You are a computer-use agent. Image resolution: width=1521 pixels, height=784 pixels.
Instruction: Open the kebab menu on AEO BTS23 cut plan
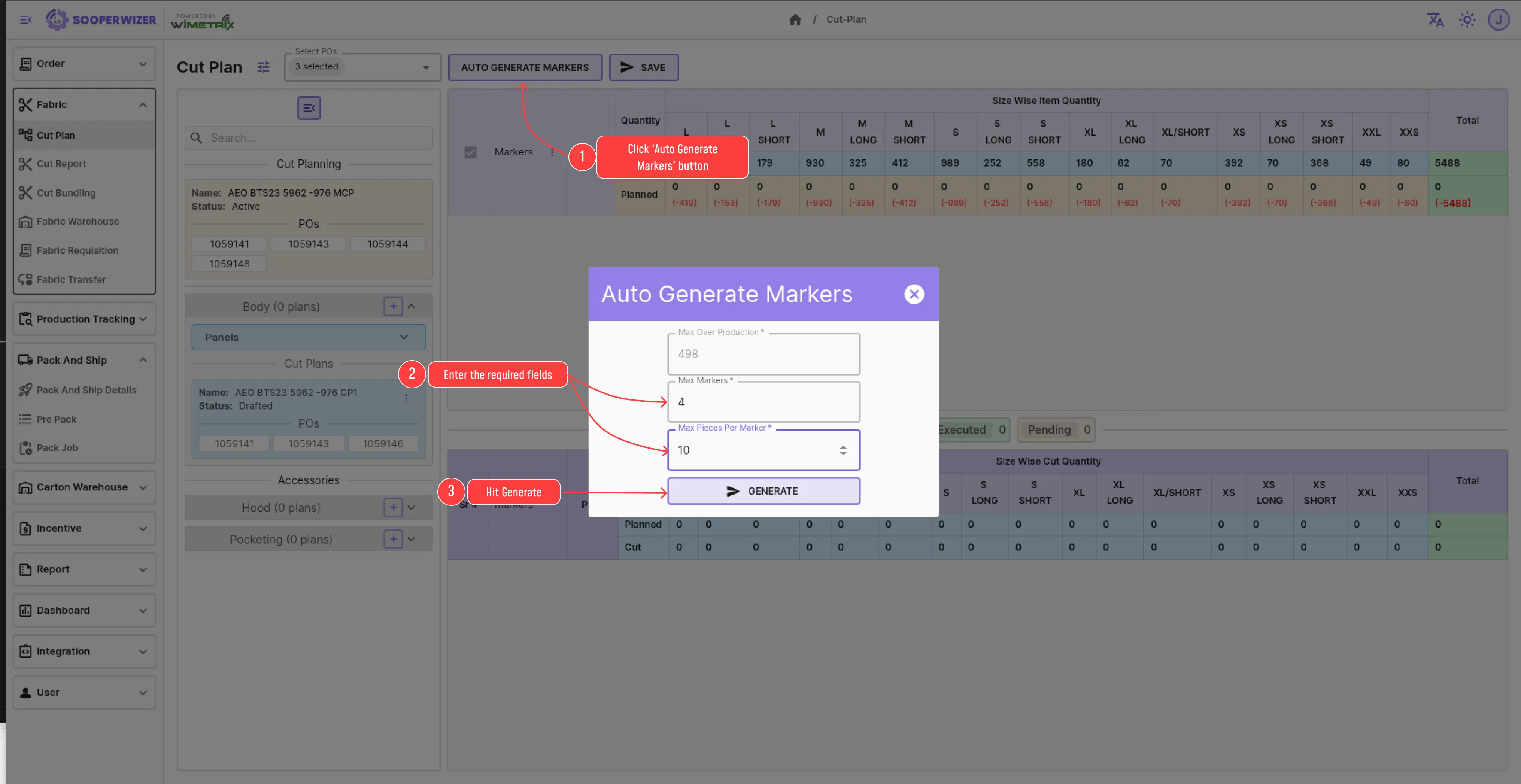[406, 398]
